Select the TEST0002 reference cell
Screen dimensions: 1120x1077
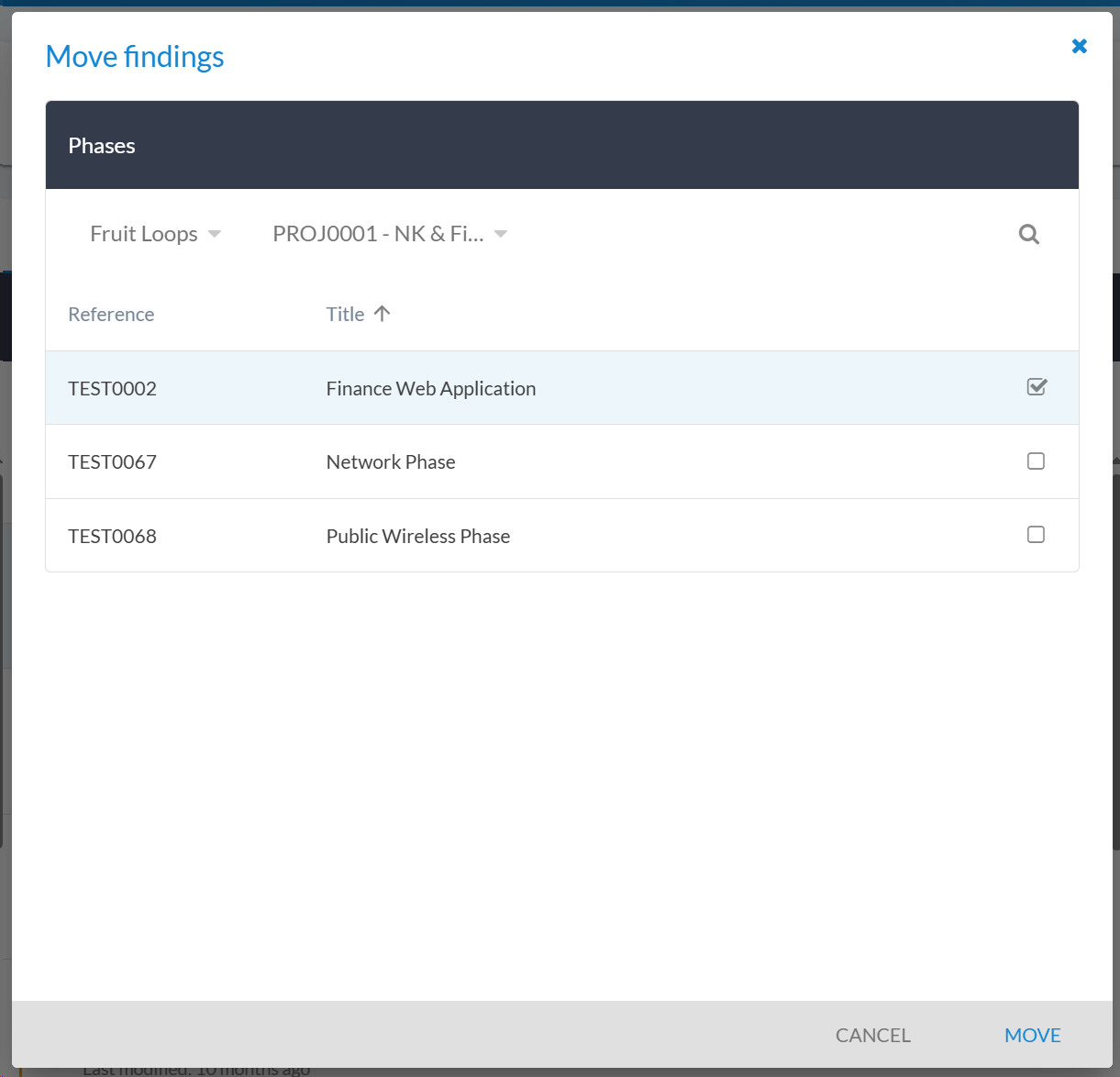[112, 389]
